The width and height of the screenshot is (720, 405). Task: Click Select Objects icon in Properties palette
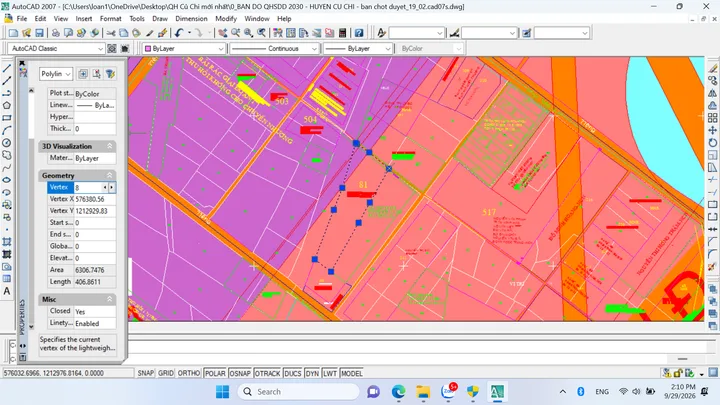(x=96, y=73)
